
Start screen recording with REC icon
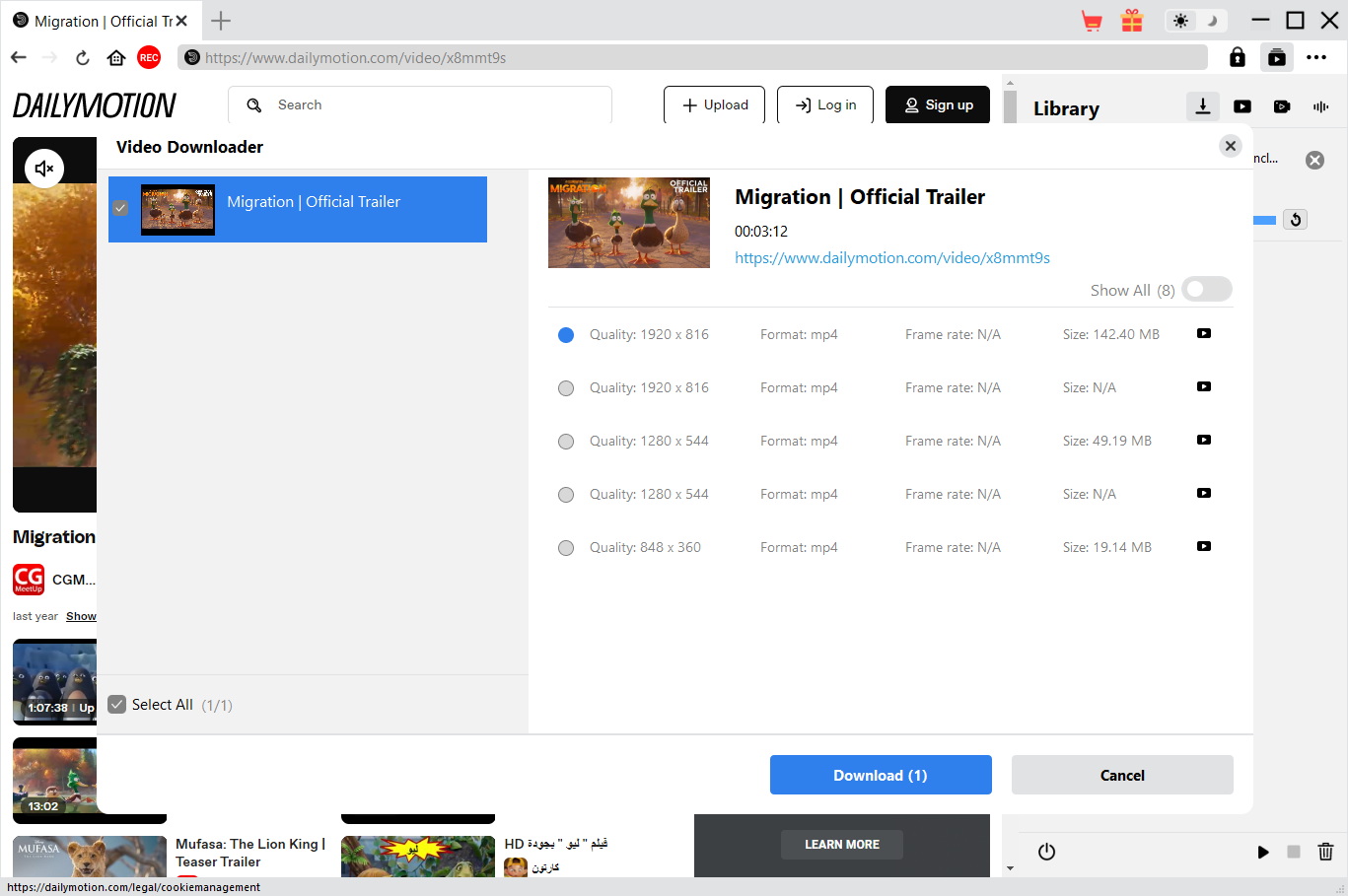point(149,57)
